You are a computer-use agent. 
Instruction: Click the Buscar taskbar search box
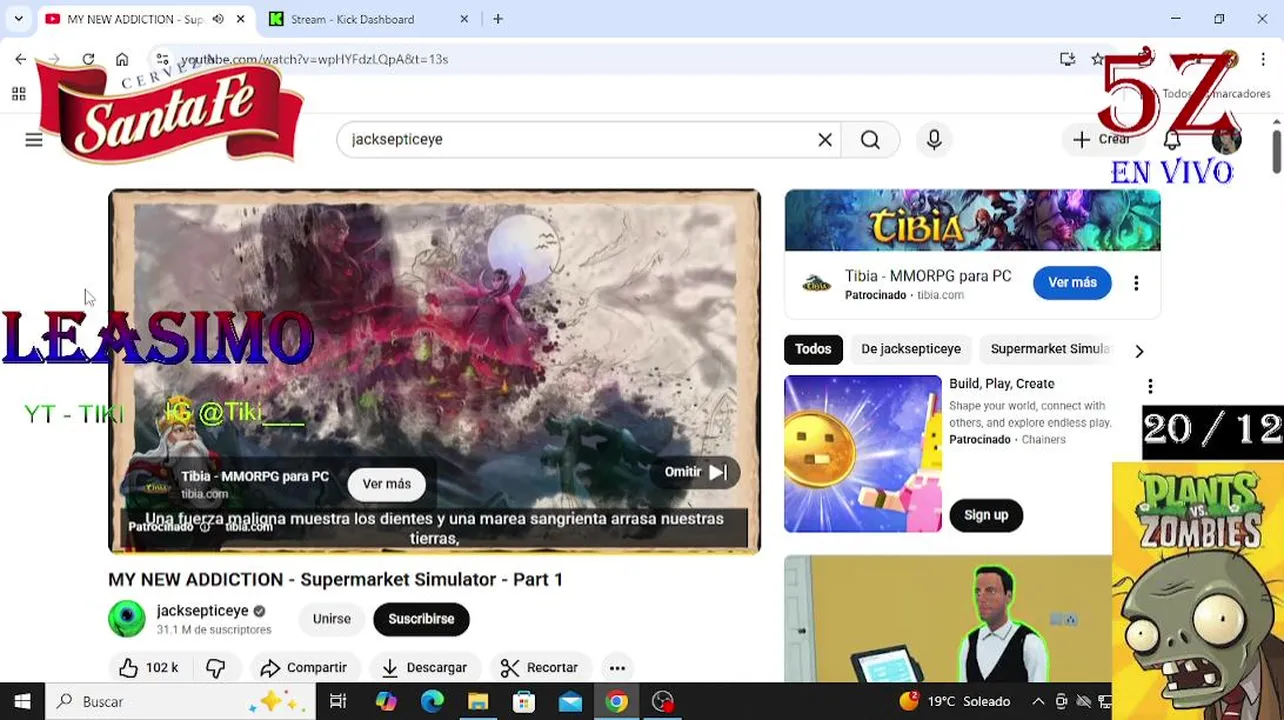[180, 702]
